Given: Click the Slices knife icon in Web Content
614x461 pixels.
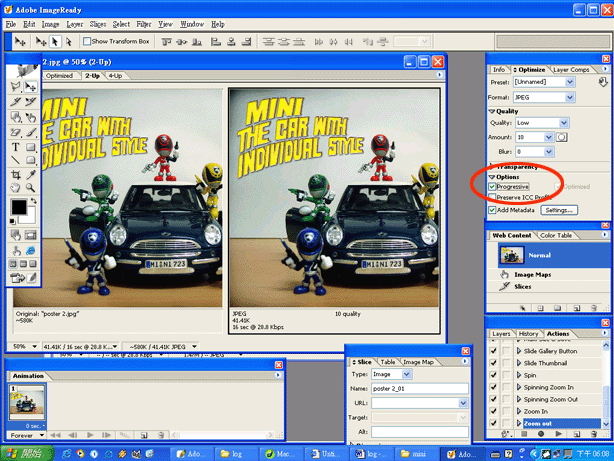Looking at the screenshot, I should 504,286.
